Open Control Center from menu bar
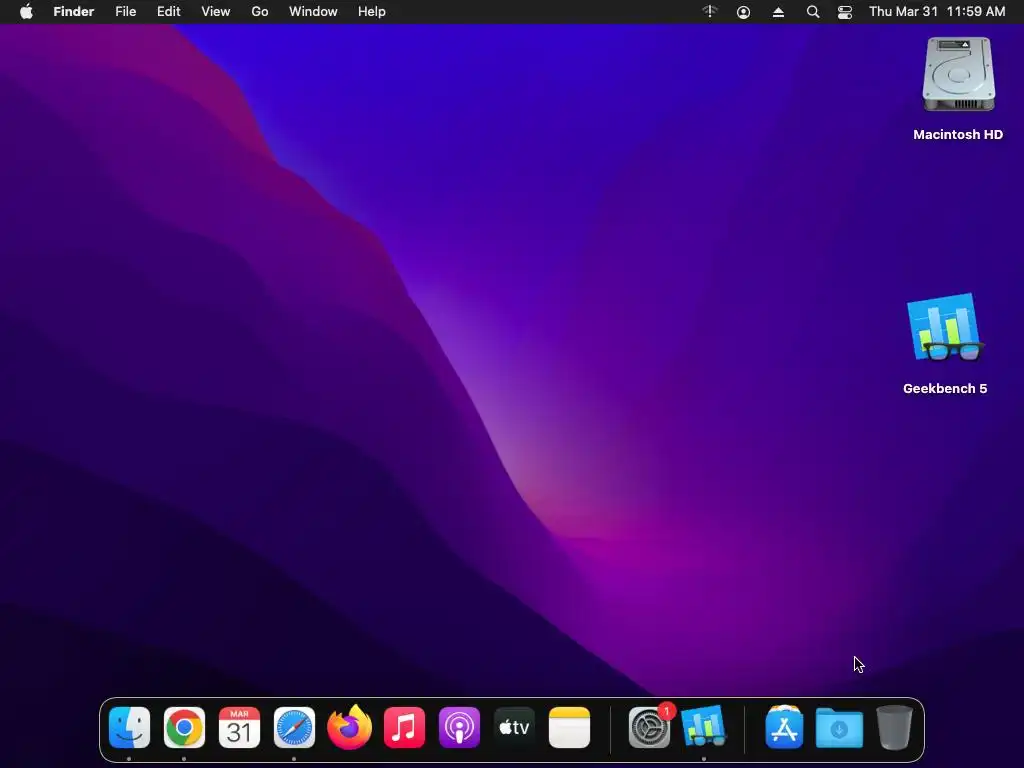The height and width of the screenshot is (768, 1024). [844, 12]
